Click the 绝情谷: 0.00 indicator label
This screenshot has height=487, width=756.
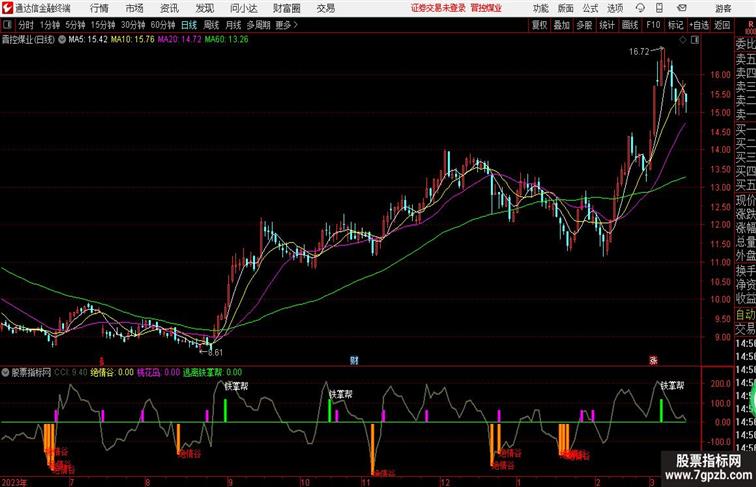point(112,372)
